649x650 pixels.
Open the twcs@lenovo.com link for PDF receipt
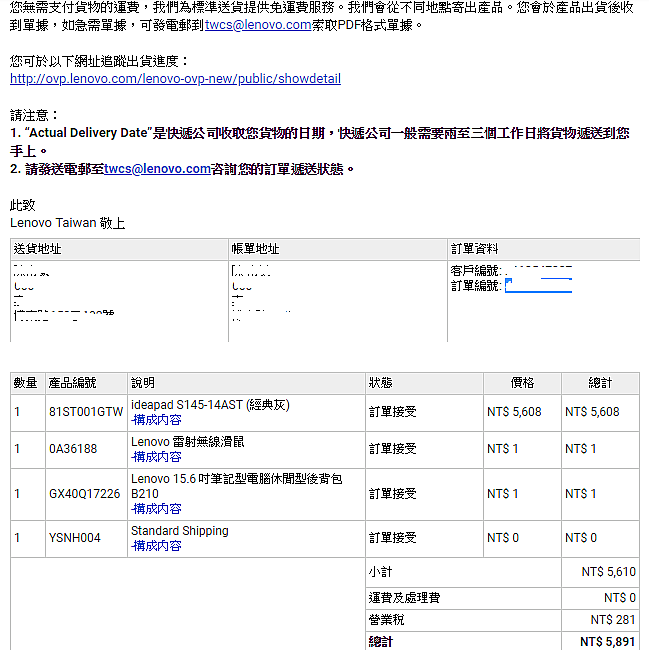[x=258, y=25]
